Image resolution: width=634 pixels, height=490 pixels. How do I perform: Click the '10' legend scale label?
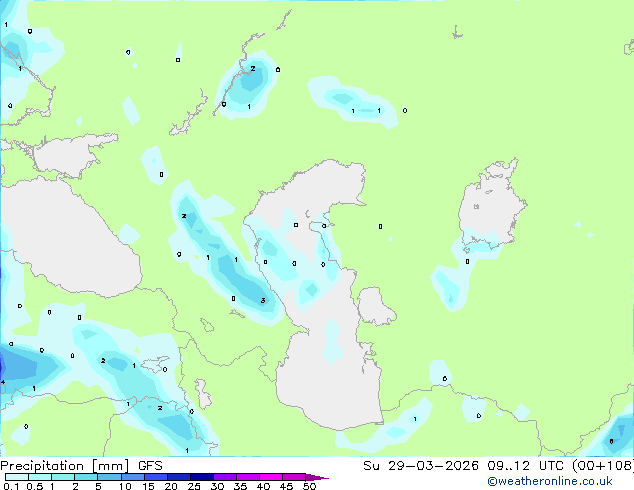(x=125, y=486)
